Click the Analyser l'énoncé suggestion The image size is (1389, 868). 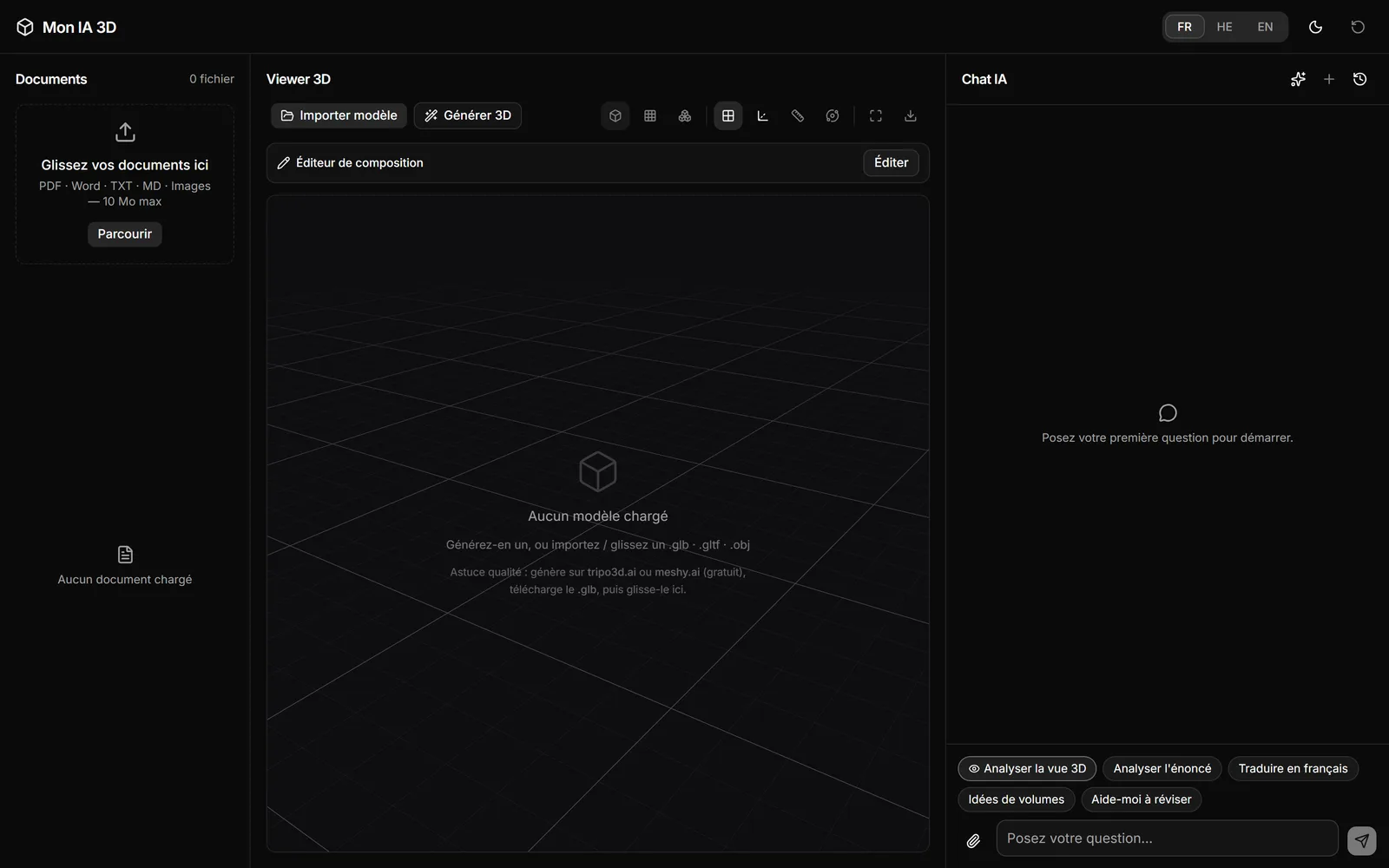coord(1162,769)
